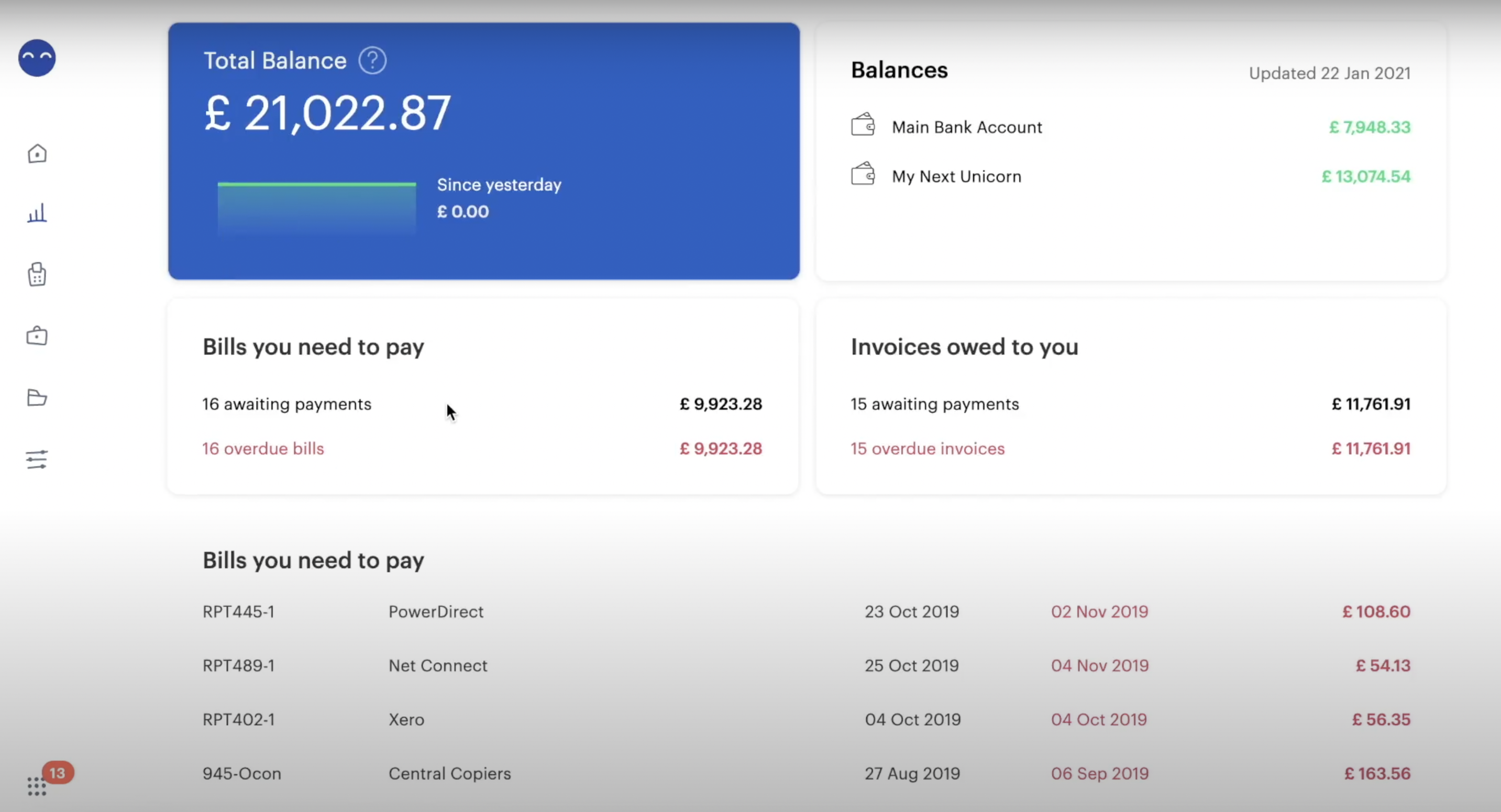Open the briefcase icon in sidebar
Viewport: 1501px width, 812px height.
(37, 336)
